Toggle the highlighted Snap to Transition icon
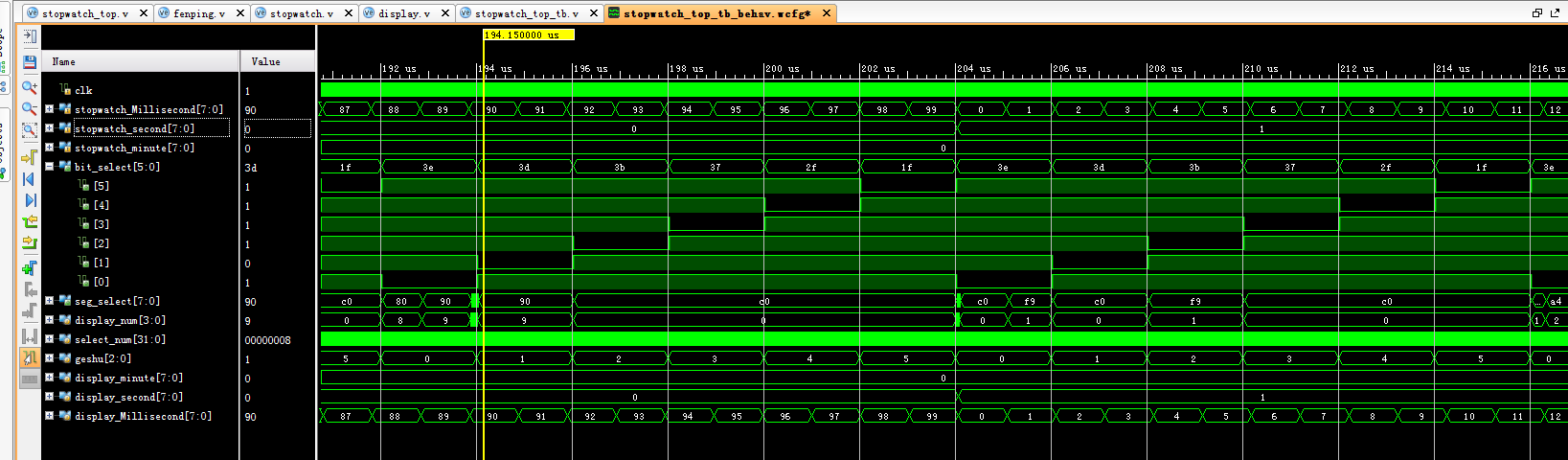1568x460 pixels. tap(30, 357)
